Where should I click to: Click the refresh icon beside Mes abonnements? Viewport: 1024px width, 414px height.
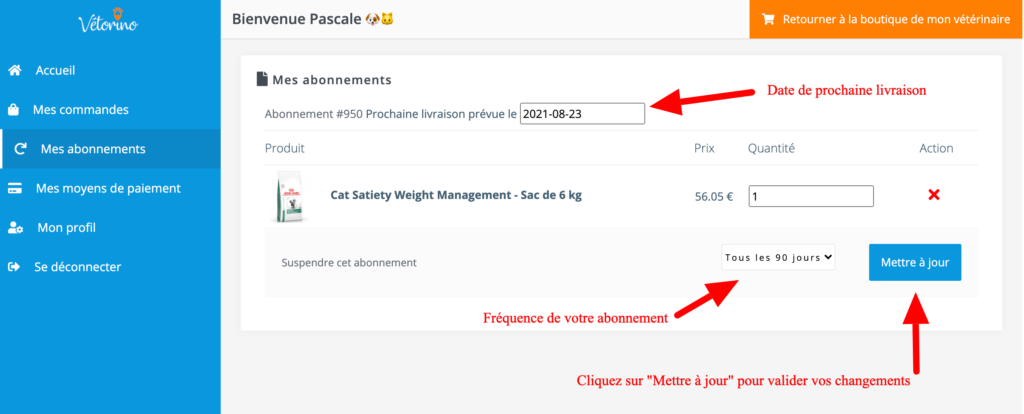pos(20,149)
